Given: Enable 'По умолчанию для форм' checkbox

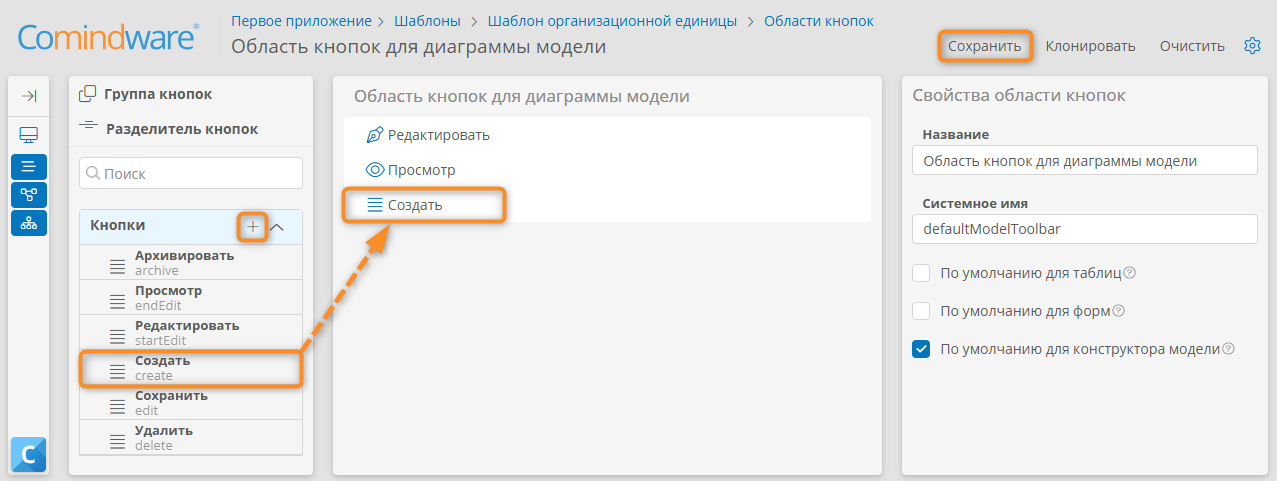Looking at the screenshot, I should [922, 311].
